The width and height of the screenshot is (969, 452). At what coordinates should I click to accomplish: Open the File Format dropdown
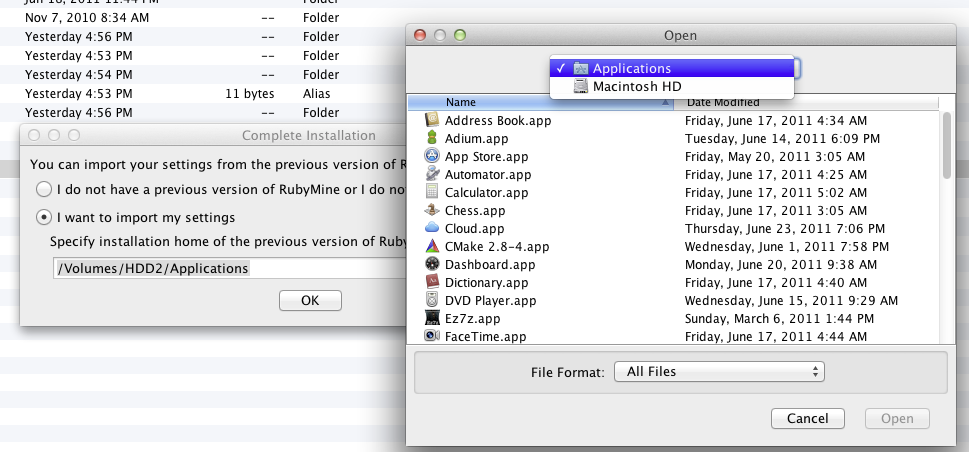point(719,372)
